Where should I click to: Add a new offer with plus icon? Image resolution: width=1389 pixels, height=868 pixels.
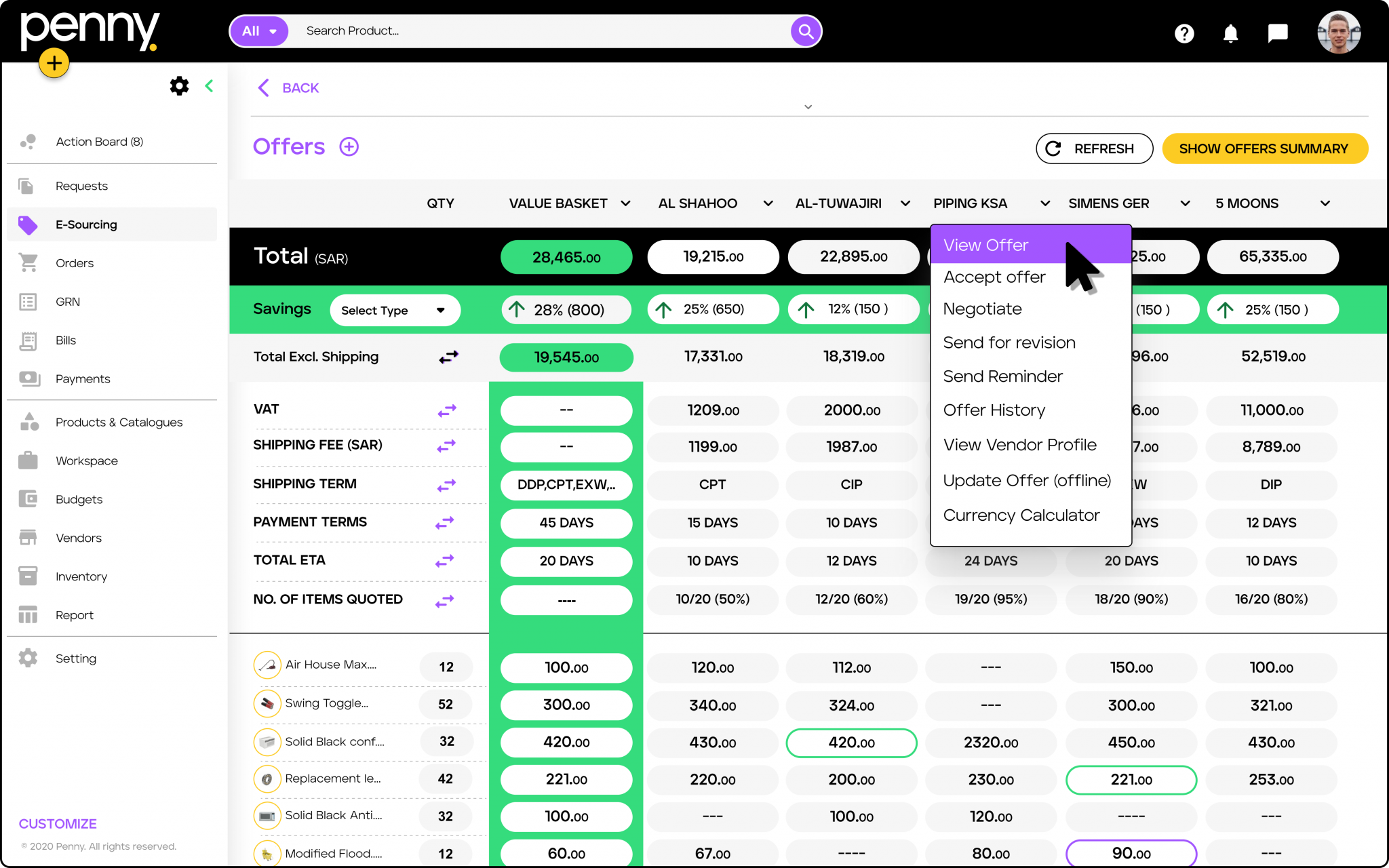(349, 146)
